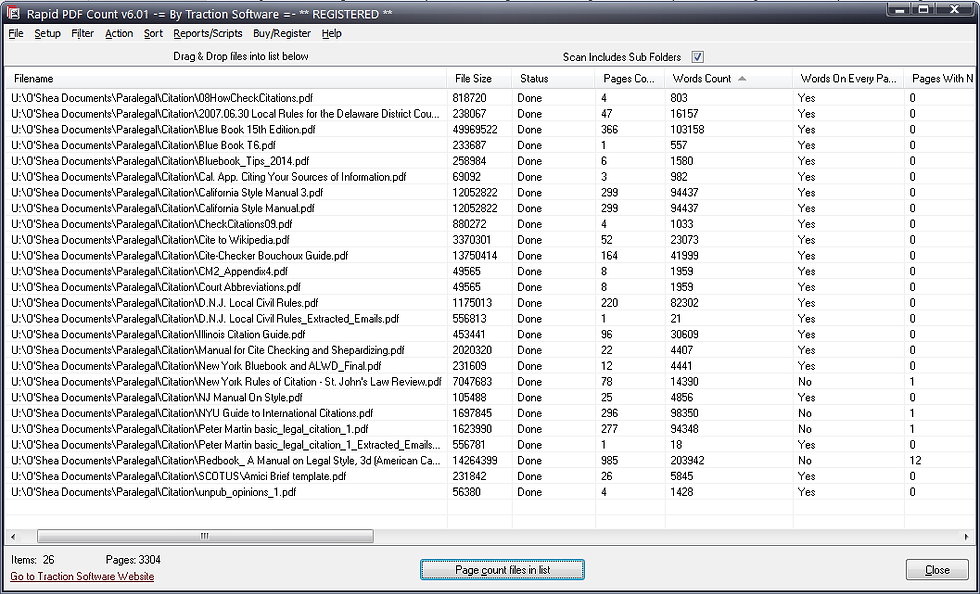
Task: Click pages count value 985
Action: coord(609,461)
